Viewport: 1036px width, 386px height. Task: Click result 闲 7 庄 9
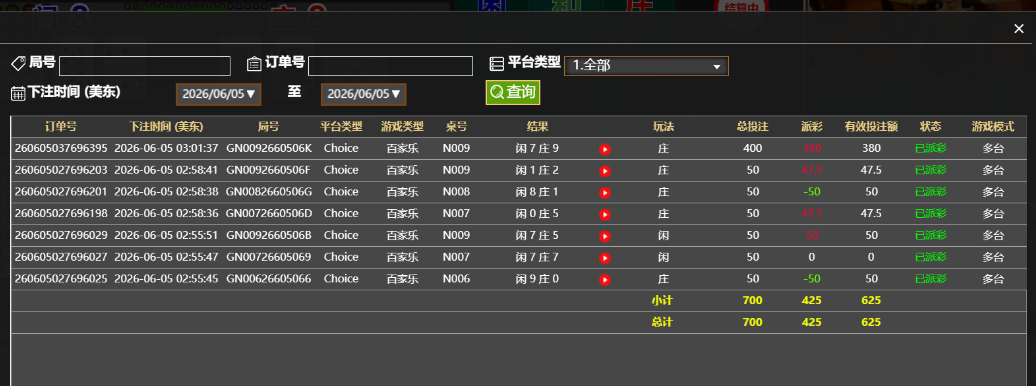537,148
